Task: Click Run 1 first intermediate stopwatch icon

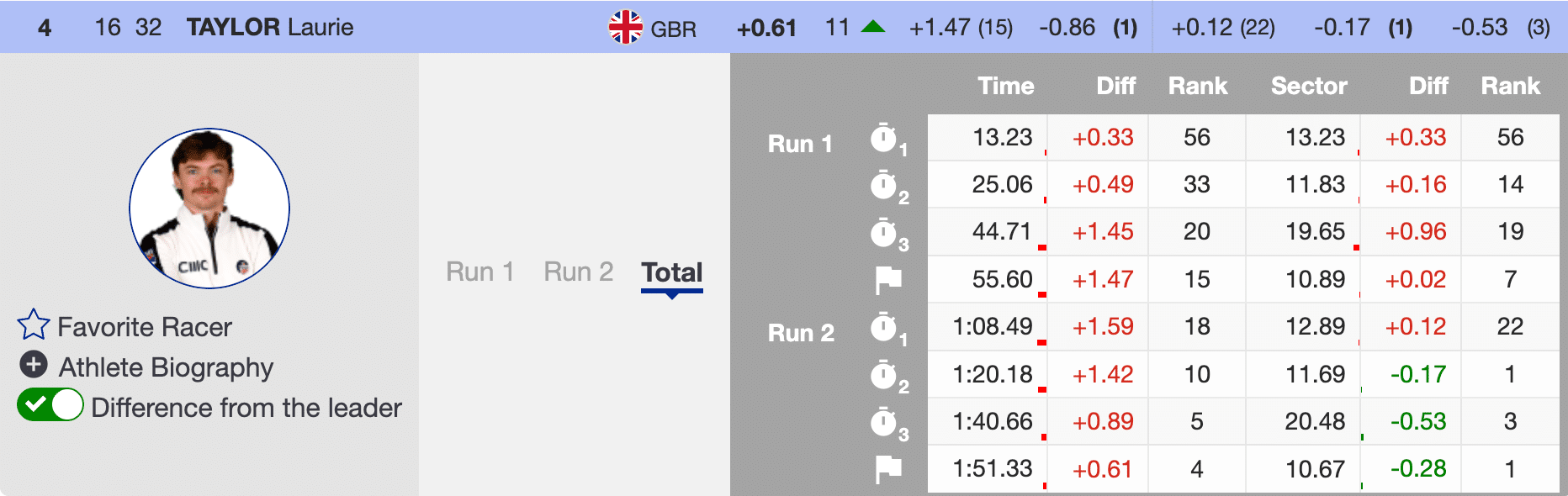Action: click(x=884, y=138)
